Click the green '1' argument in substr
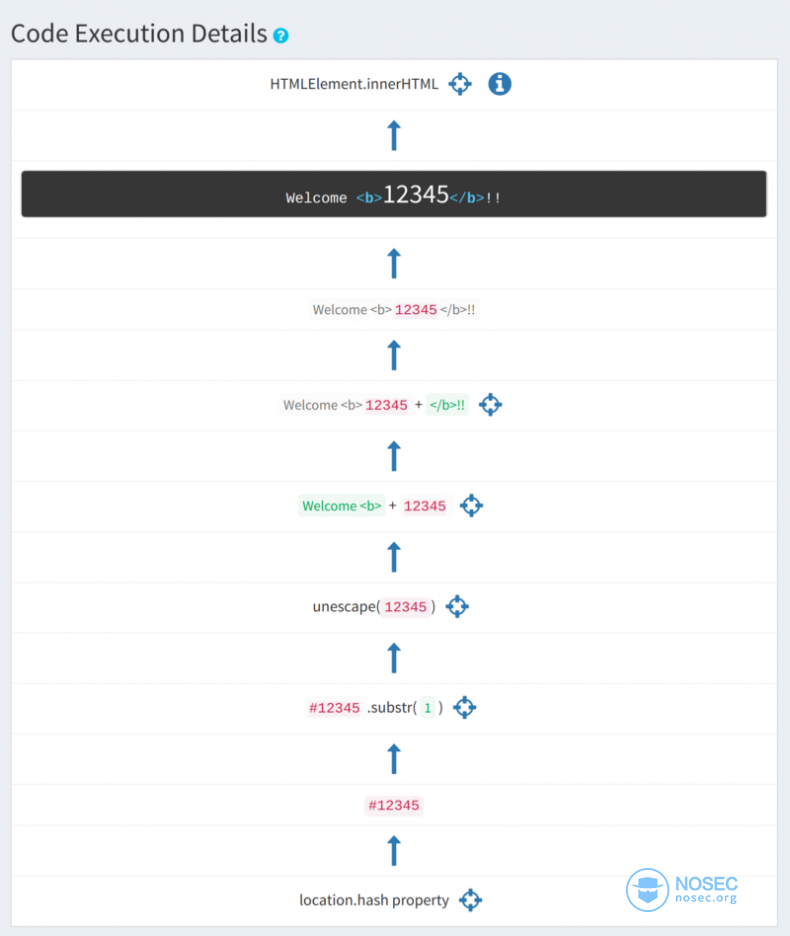Viewport: 790px width, 936px height. coord(427,708)
